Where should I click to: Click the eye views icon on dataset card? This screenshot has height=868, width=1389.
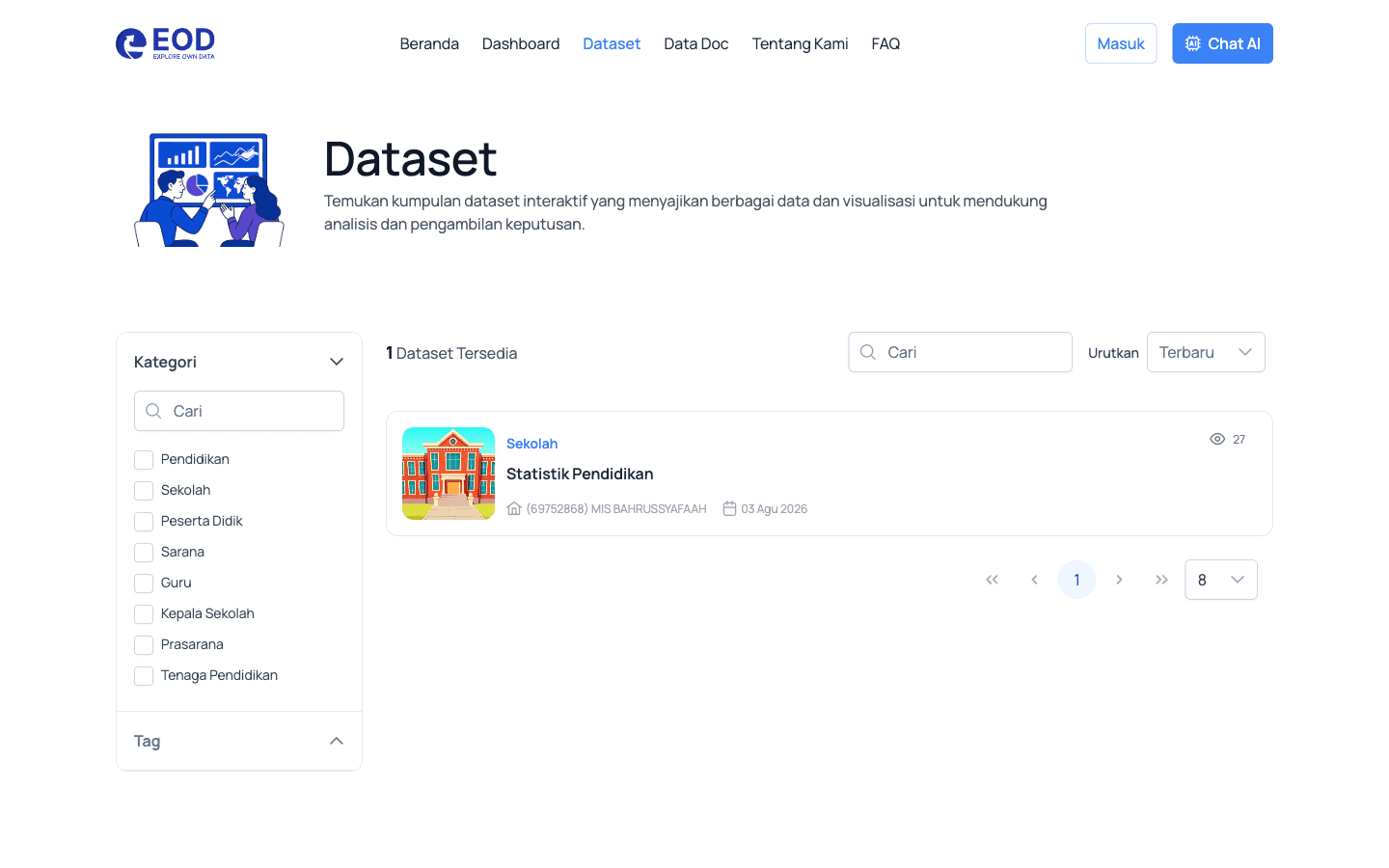point(1217,439)
